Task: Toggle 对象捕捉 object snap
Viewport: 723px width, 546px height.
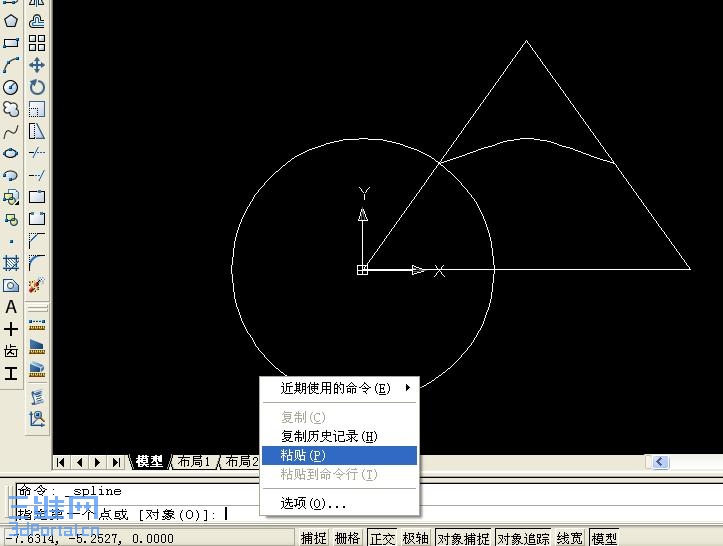Action: point(463,538)
